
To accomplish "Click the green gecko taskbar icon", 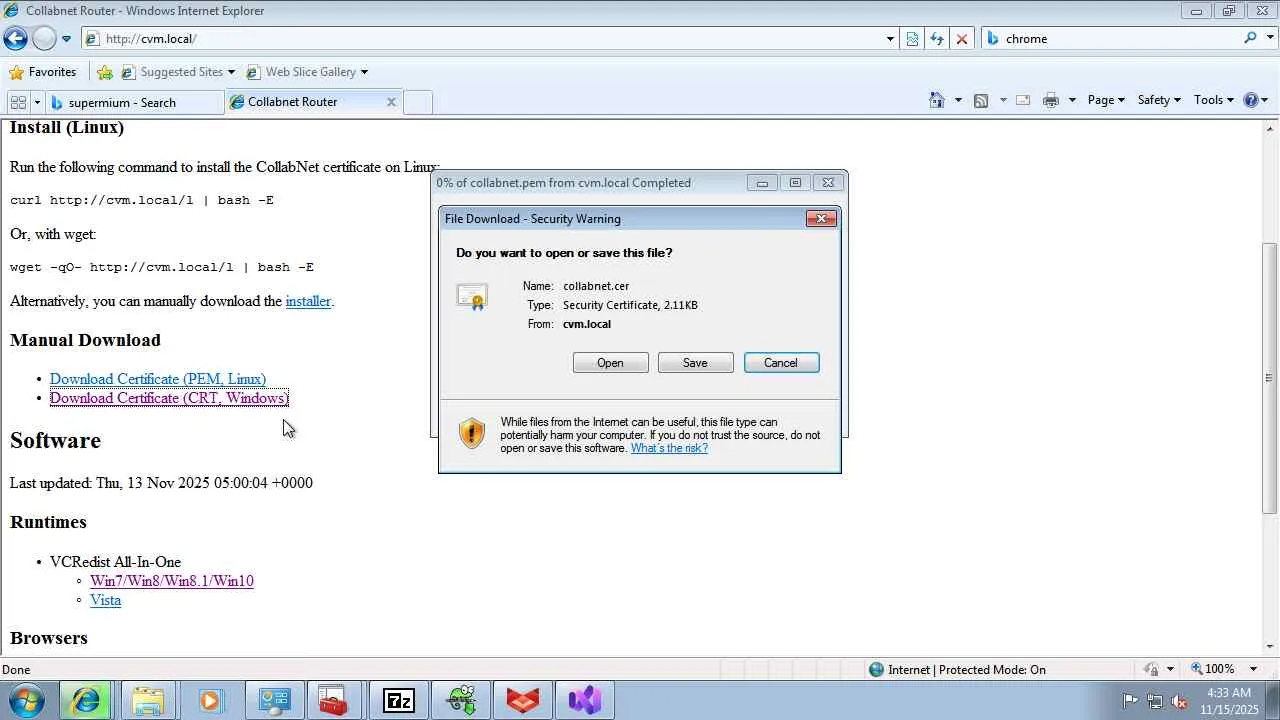I will (460, 701).
